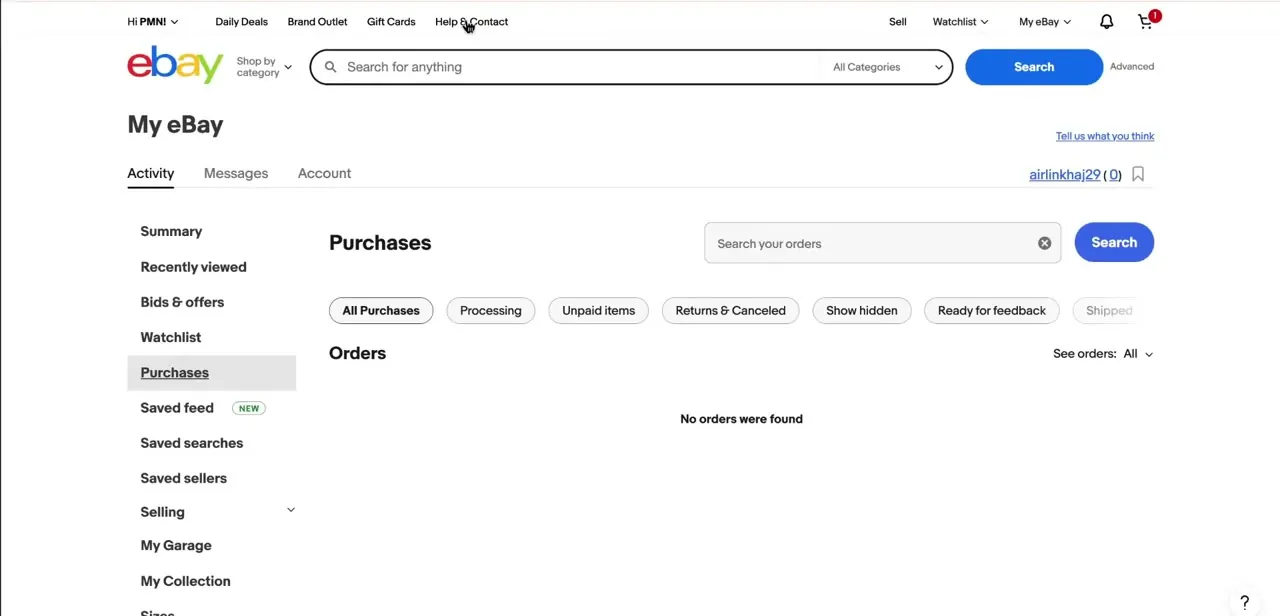Open the shopping cart
Viewport: 1280px width, 616px height.
click(1146, 21)
